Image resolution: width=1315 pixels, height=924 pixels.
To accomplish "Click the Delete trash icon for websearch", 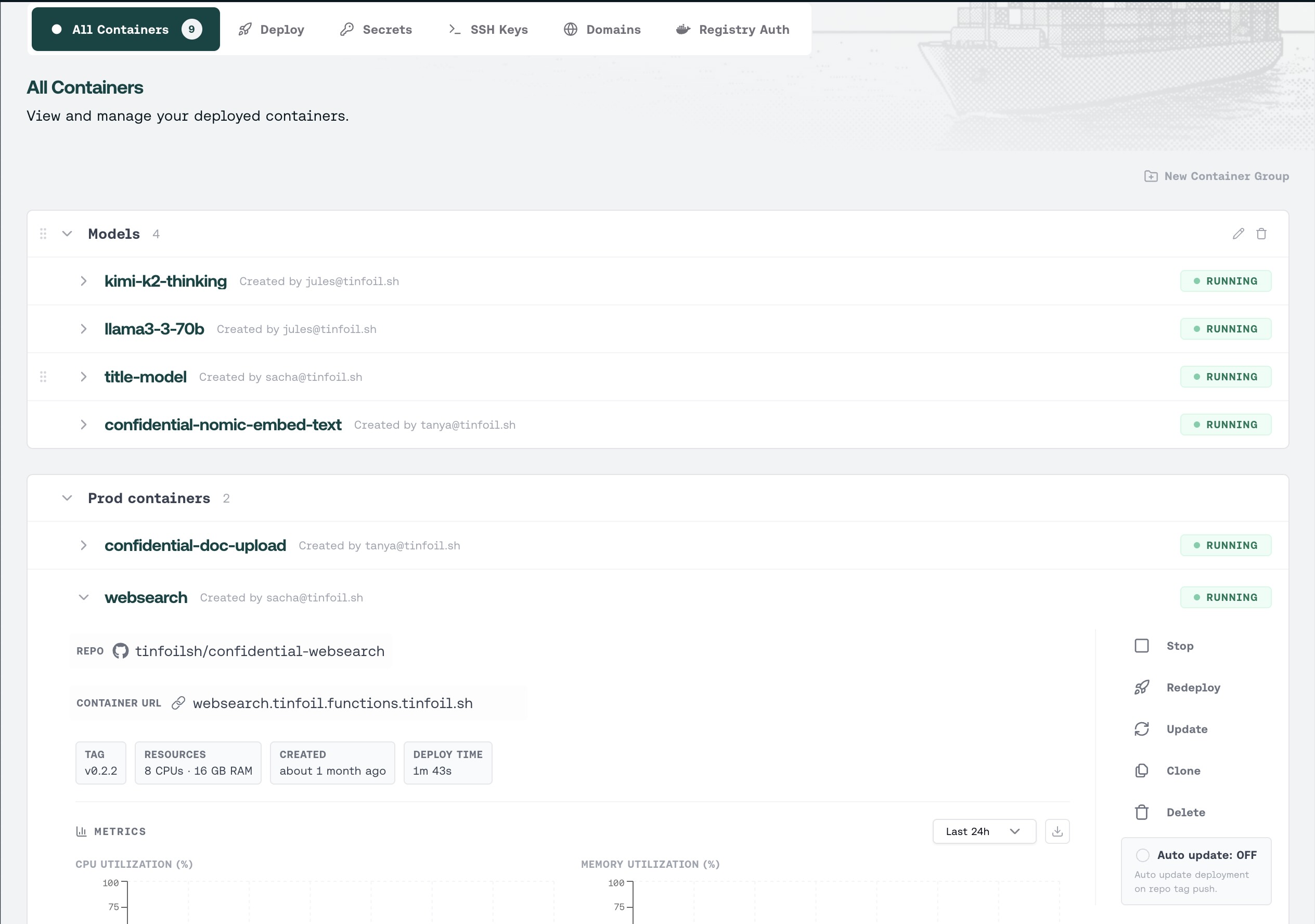I will coord(1141,812).
